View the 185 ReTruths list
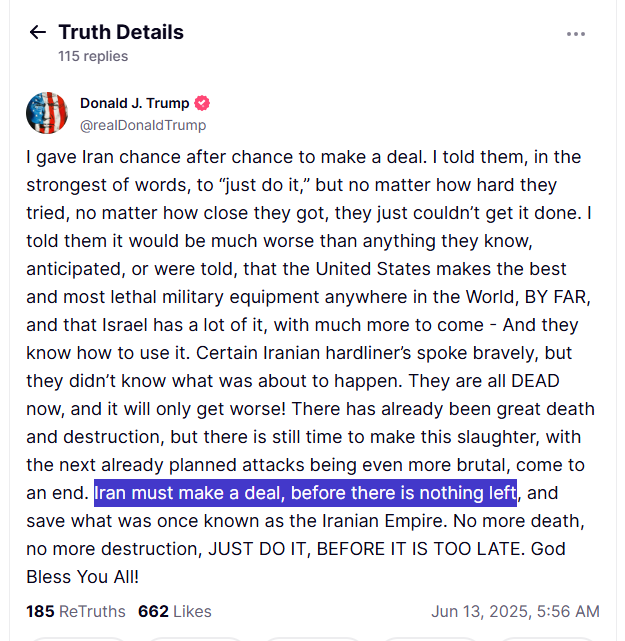Screen dimensions: 625x641 point(76,611)
